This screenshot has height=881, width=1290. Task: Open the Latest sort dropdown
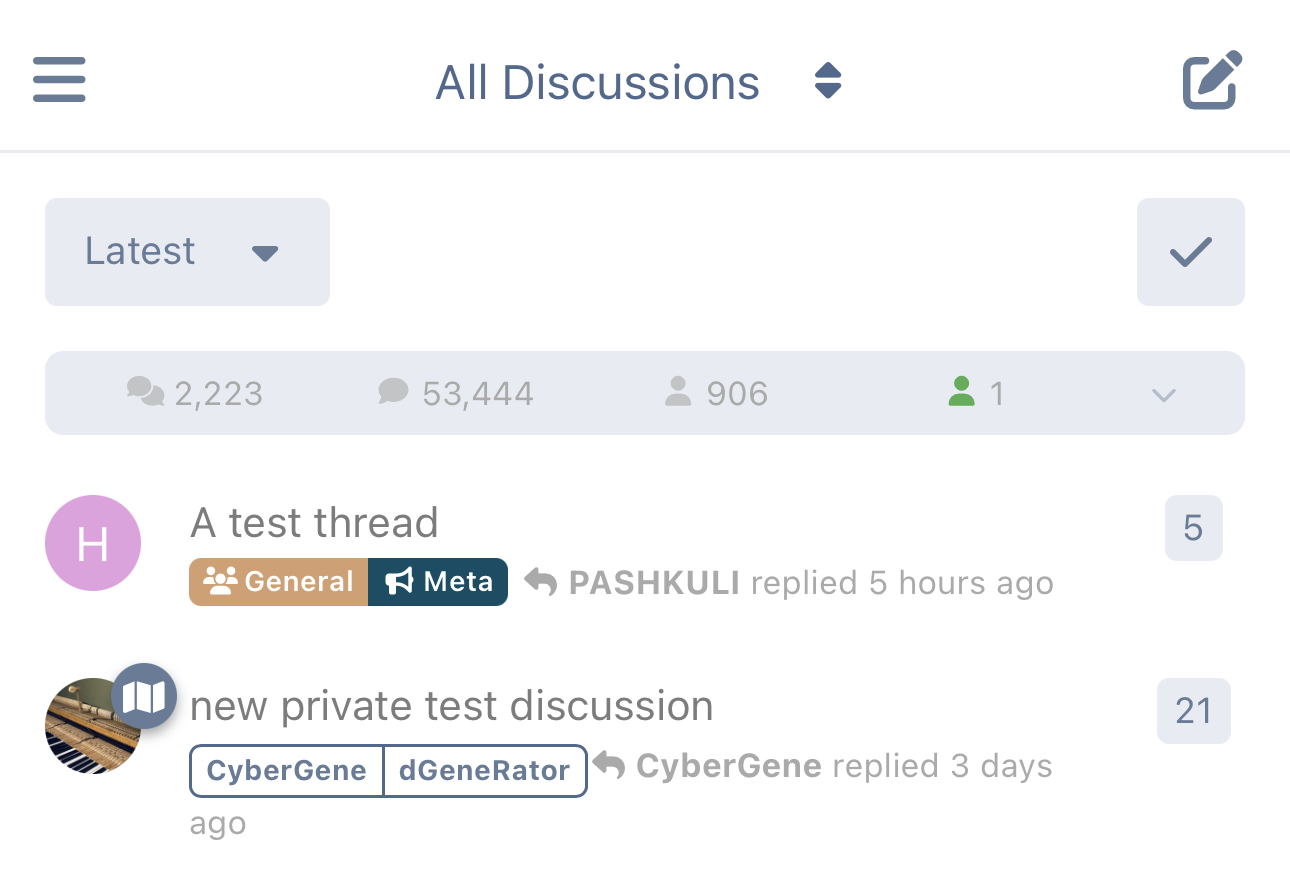[186, 252]
